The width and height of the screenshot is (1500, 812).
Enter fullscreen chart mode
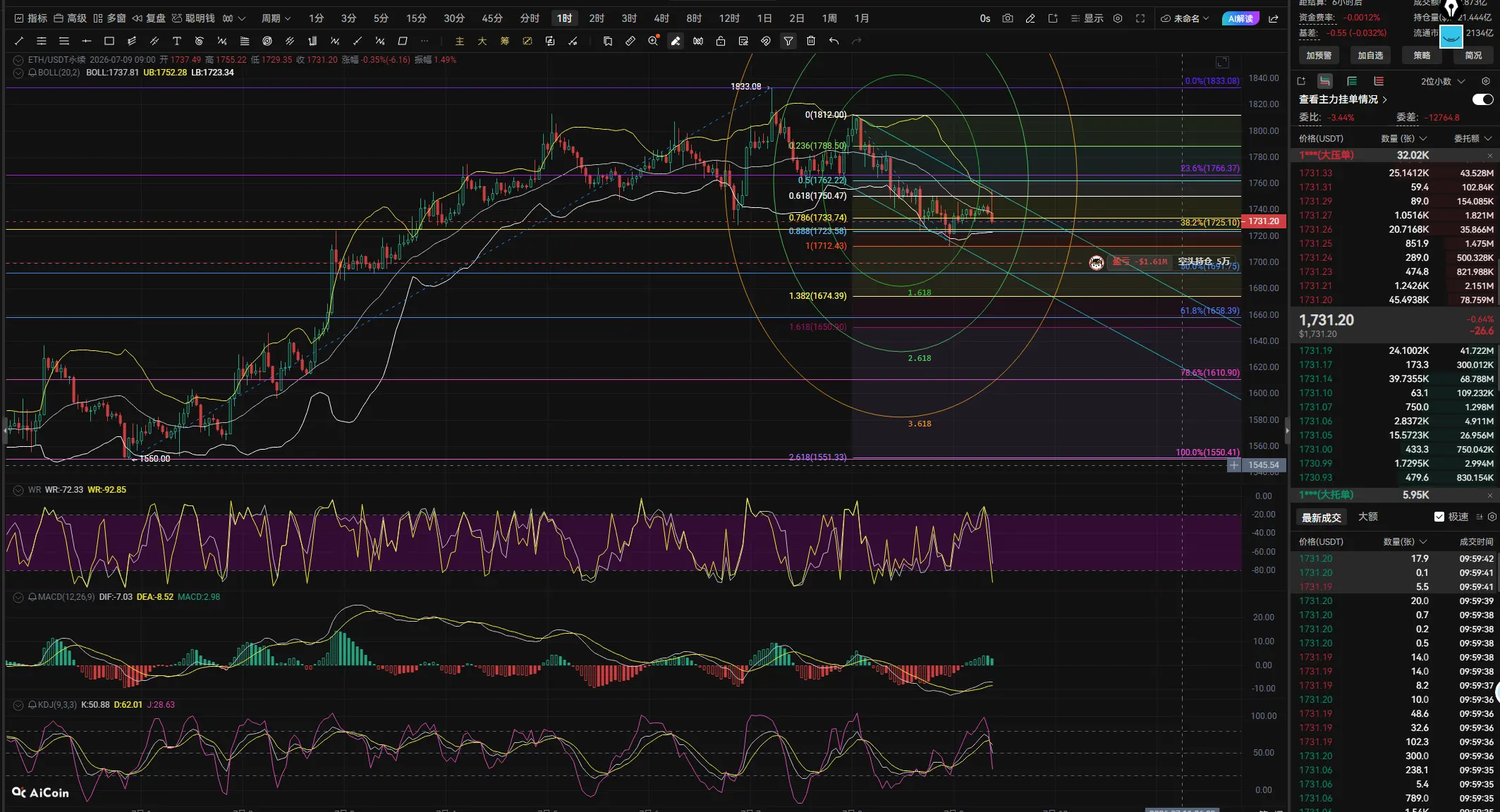tap(1140, 18)
